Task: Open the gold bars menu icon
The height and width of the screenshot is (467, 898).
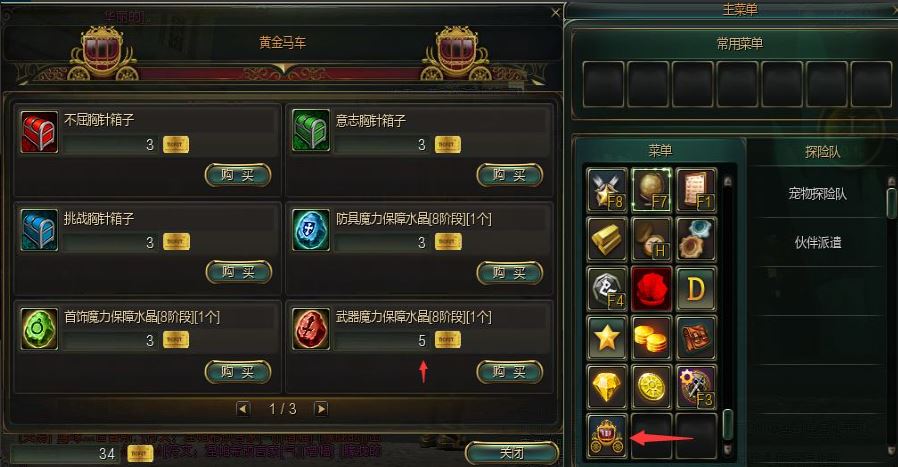Action: 607,239
